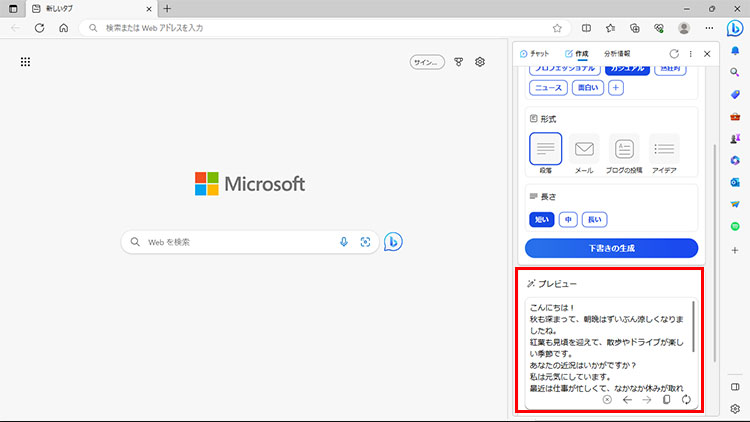Viewport: 750px width, 422px height.
Task: Select the 長い length option
Action: [x=594, y=219]
